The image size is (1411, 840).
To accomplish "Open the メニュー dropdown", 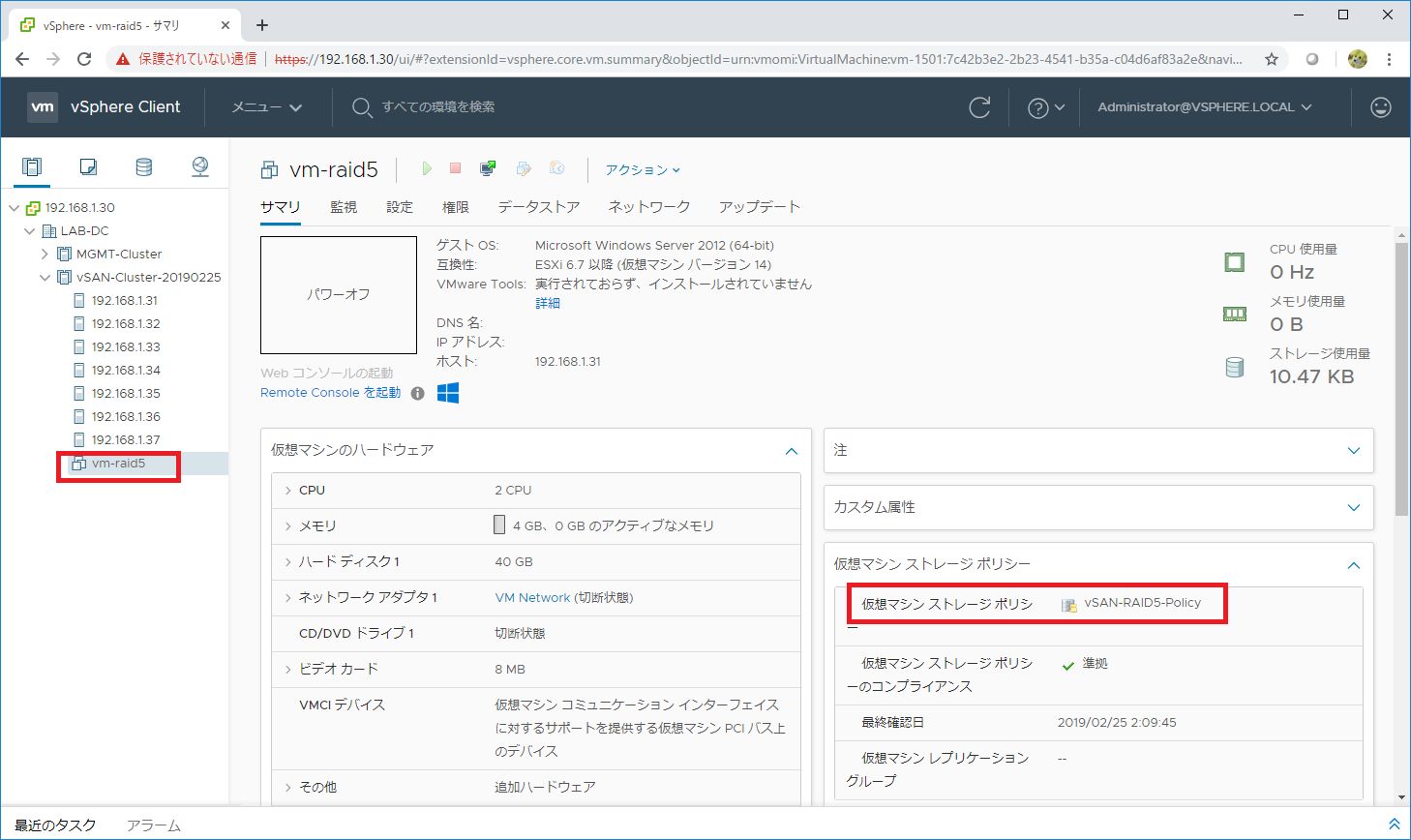I will pos(266,107).
